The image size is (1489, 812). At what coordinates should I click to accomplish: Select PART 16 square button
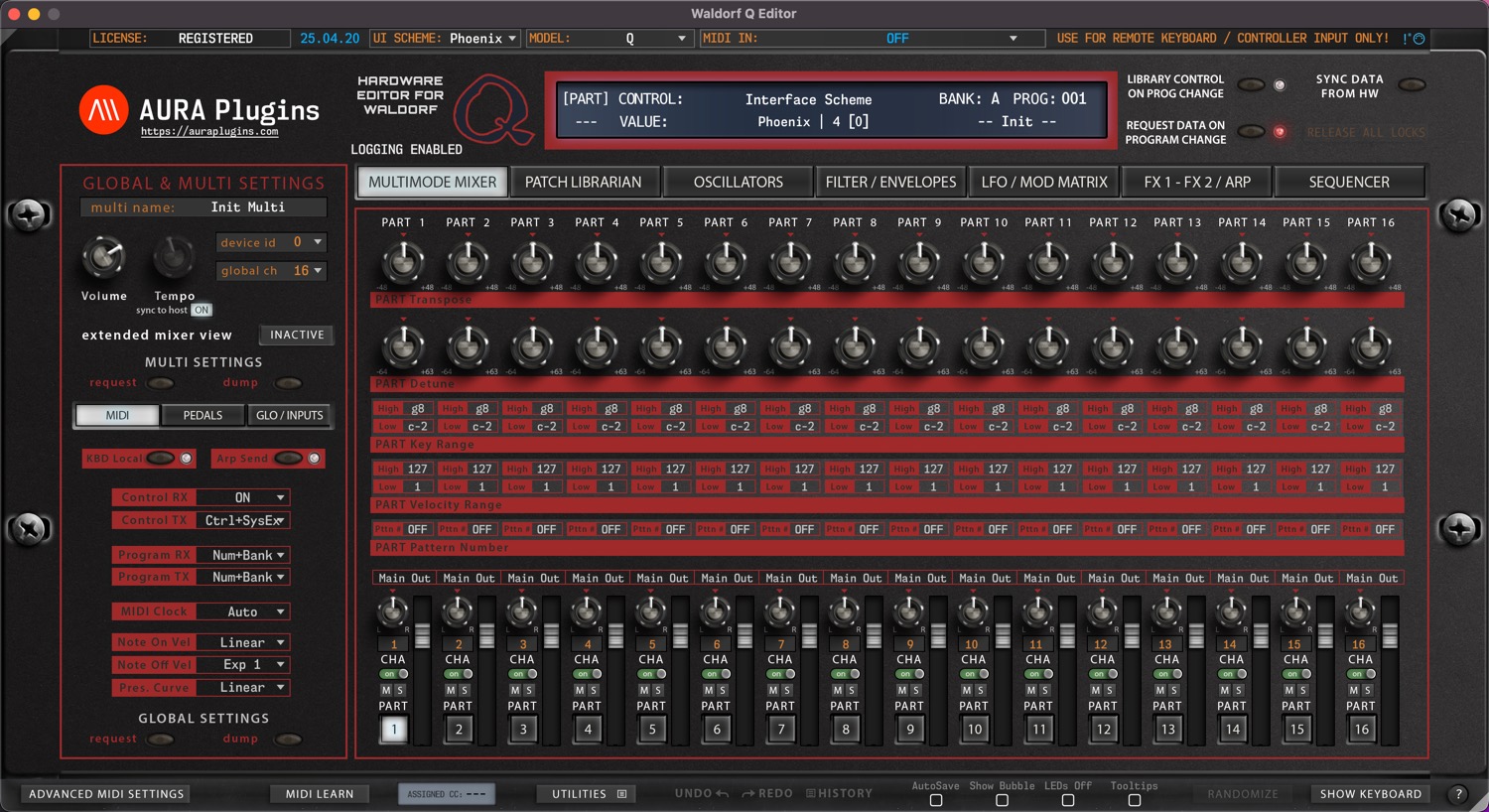[x=1362, y=730]
